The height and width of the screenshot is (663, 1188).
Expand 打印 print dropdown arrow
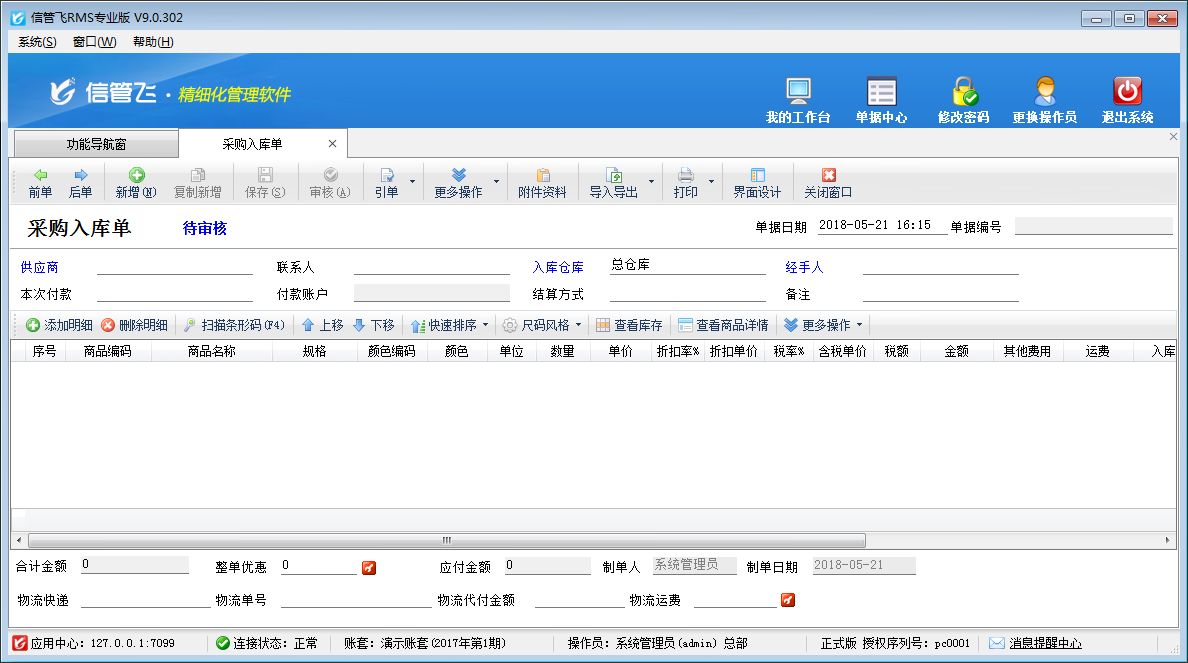coord(711,182)
